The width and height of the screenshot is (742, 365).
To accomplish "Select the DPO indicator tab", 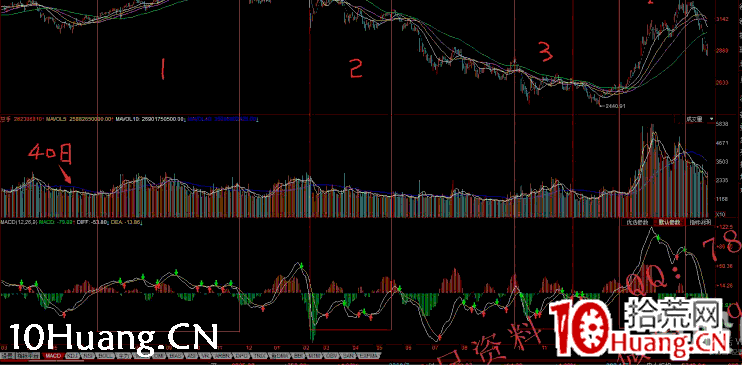I will (x=240, y=356).
